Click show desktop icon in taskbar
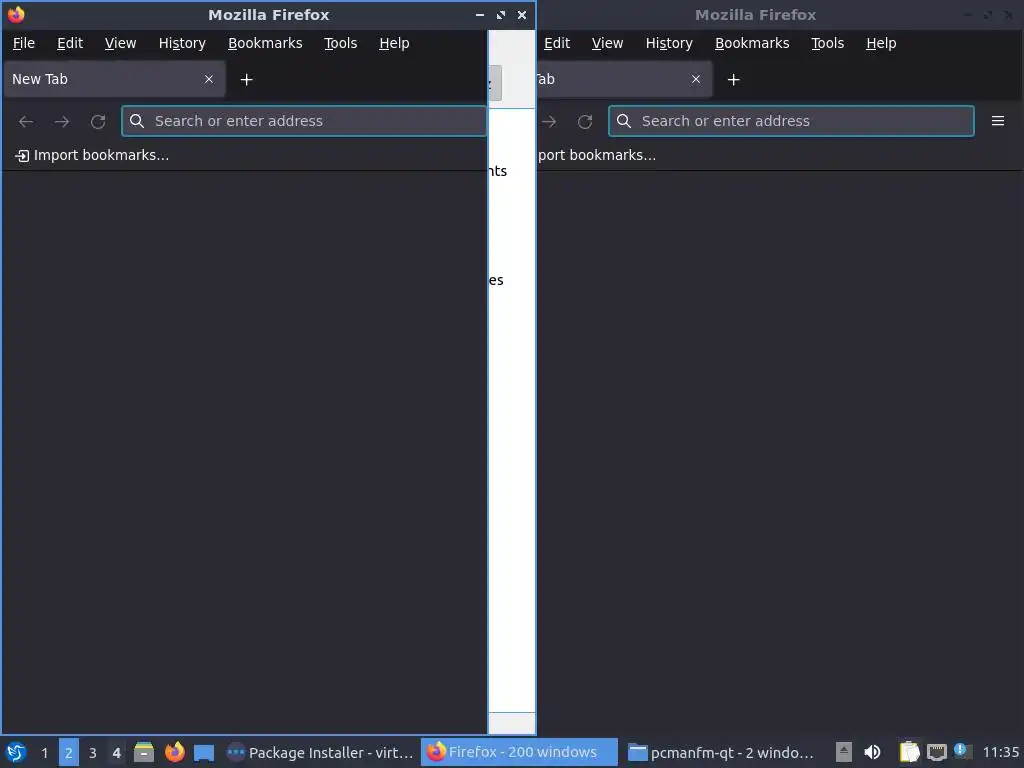The image size is (1024, 768). (204, 752)
